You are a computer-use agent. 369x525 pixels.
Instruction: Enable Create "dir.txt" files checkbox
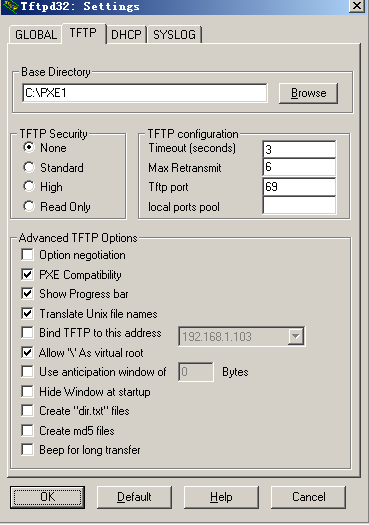point(27,410)
